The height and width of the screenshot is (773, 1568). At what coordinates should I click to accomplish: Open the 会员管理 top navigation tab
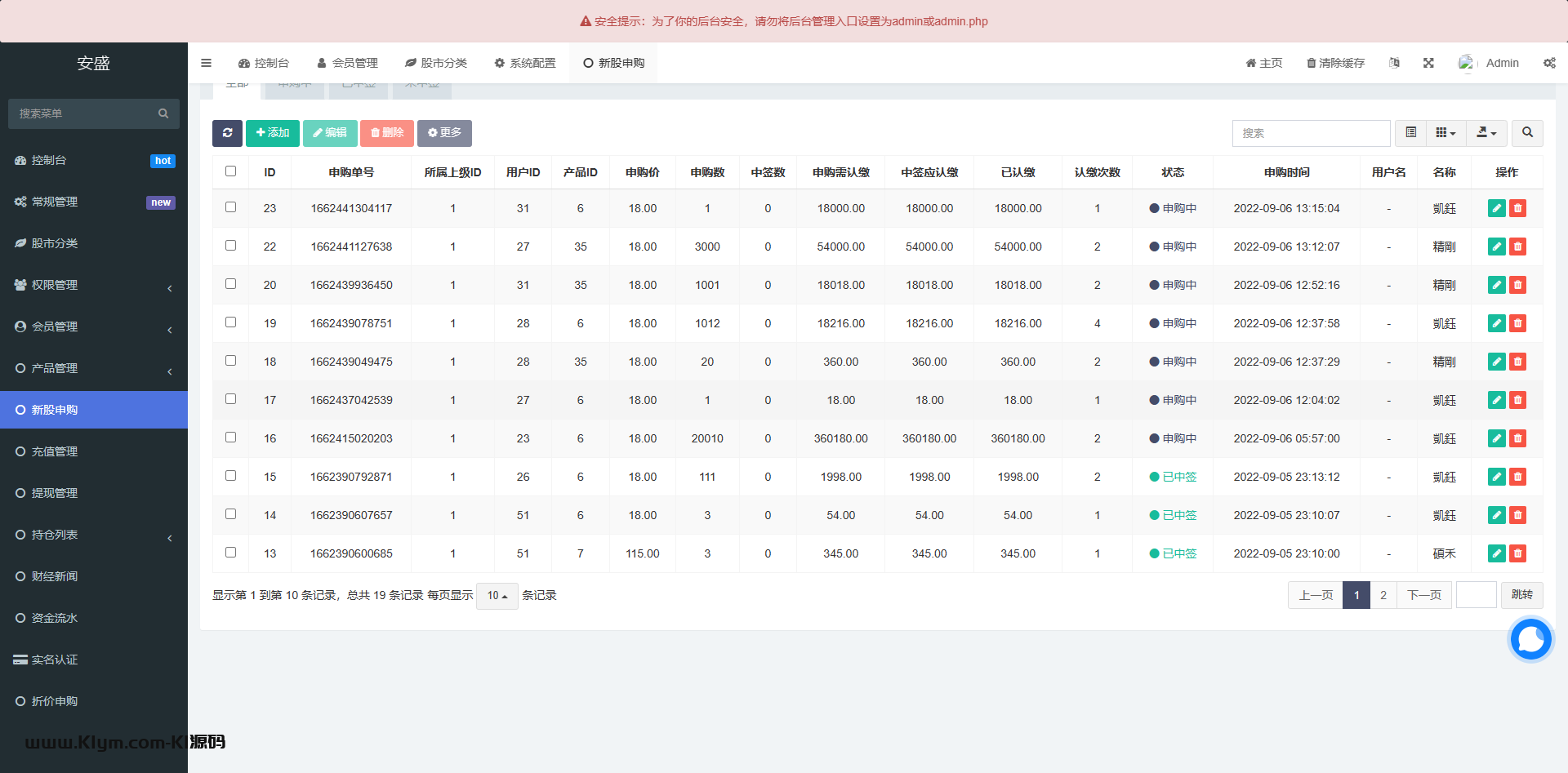pyautogui.click(x=347, y=63)
